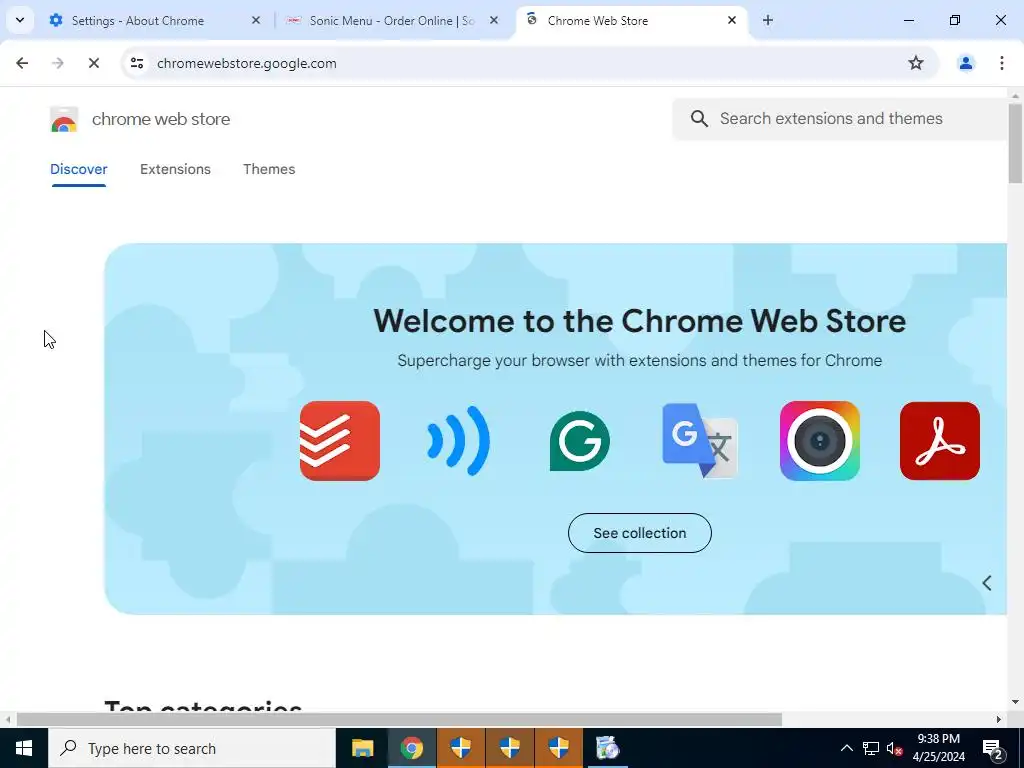Click the vertical scrollbar thumb
1024x768 pixels.
click(1015, 143)
